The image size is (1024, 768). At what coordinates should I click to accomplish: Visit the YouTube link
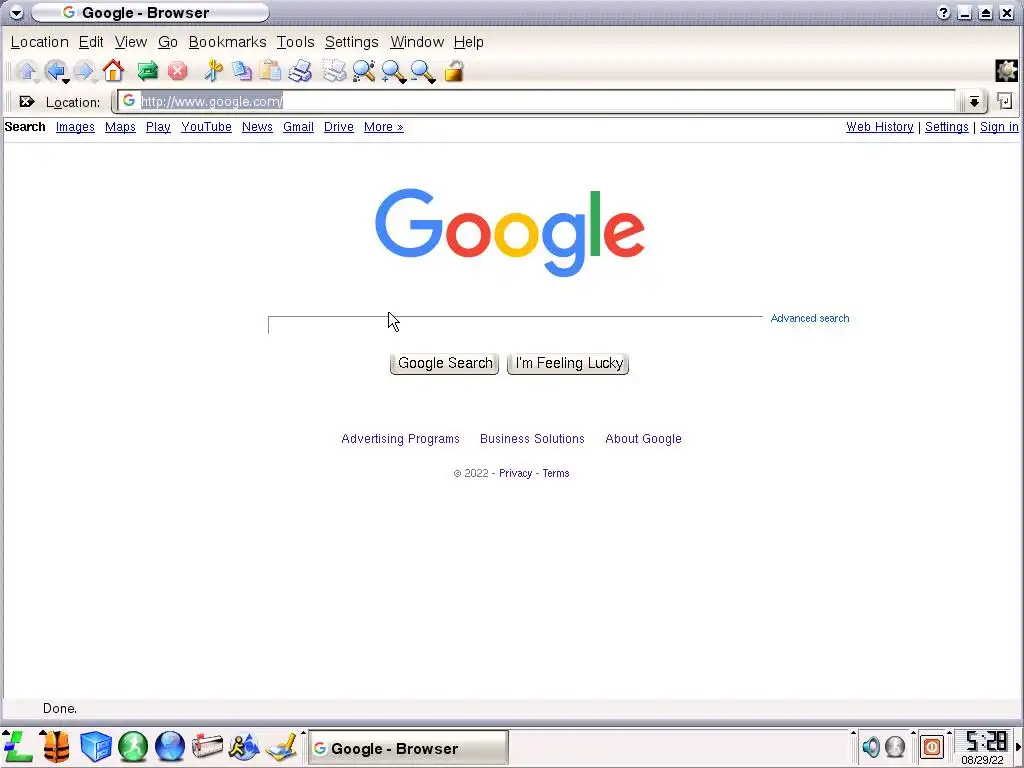pyautogui.click(x=206, y=127)
